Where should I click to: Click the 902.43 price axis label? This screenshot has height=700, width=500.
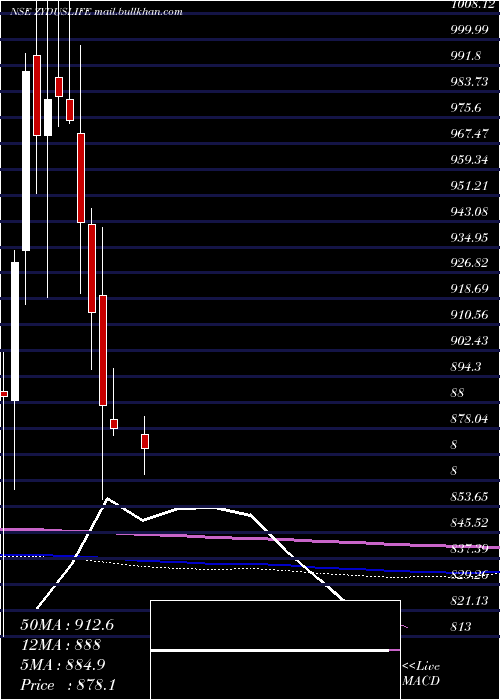470,341
